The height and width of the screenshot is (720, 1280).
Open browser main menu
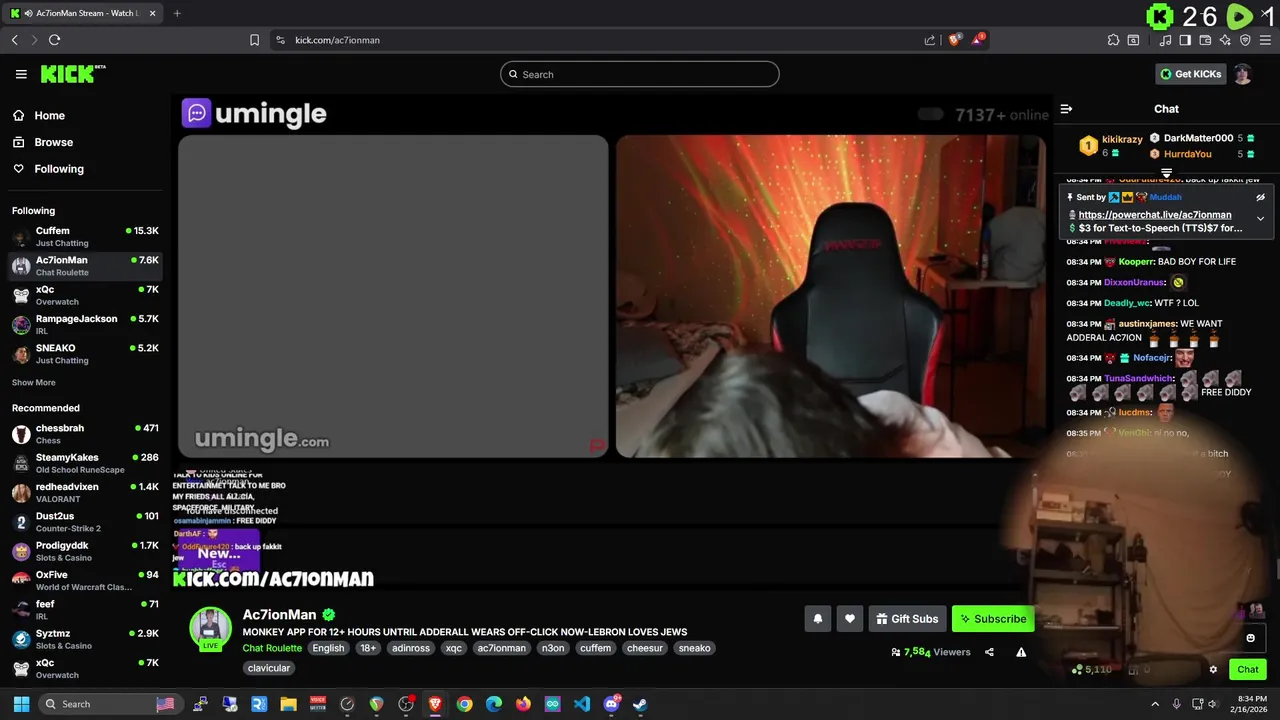(1265, 40)
